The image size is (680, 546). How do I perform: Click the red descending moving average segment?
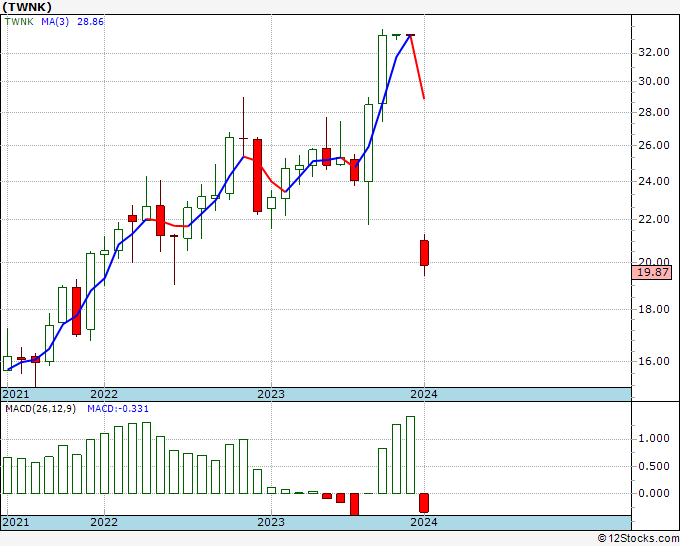418,67
